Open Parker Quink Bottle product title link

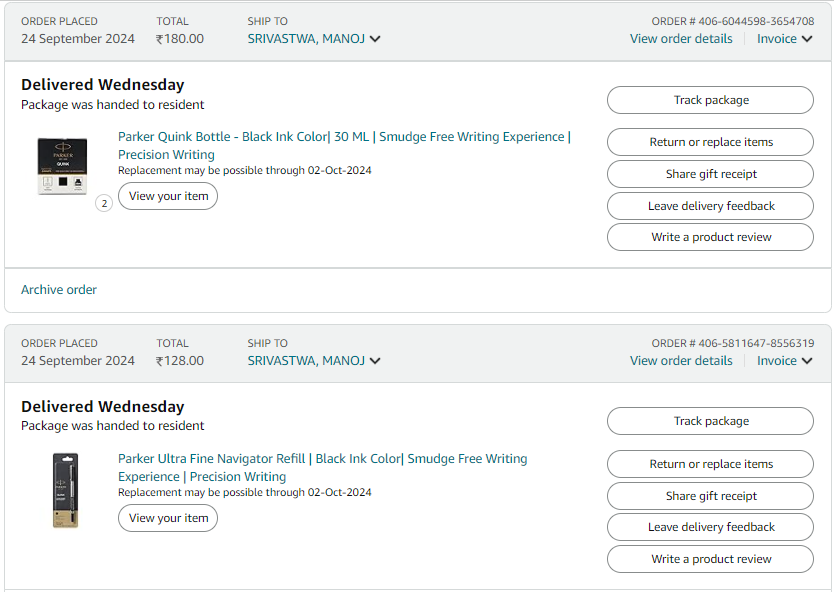344,145
